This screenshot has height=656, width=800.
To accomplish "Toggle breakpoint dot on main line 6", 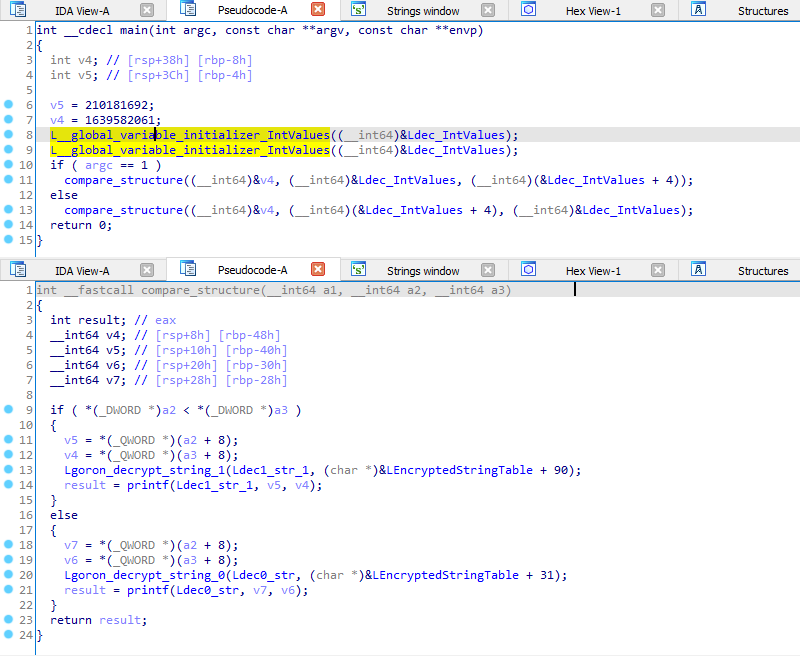I will pyautogui.click(x=8, y=104).
